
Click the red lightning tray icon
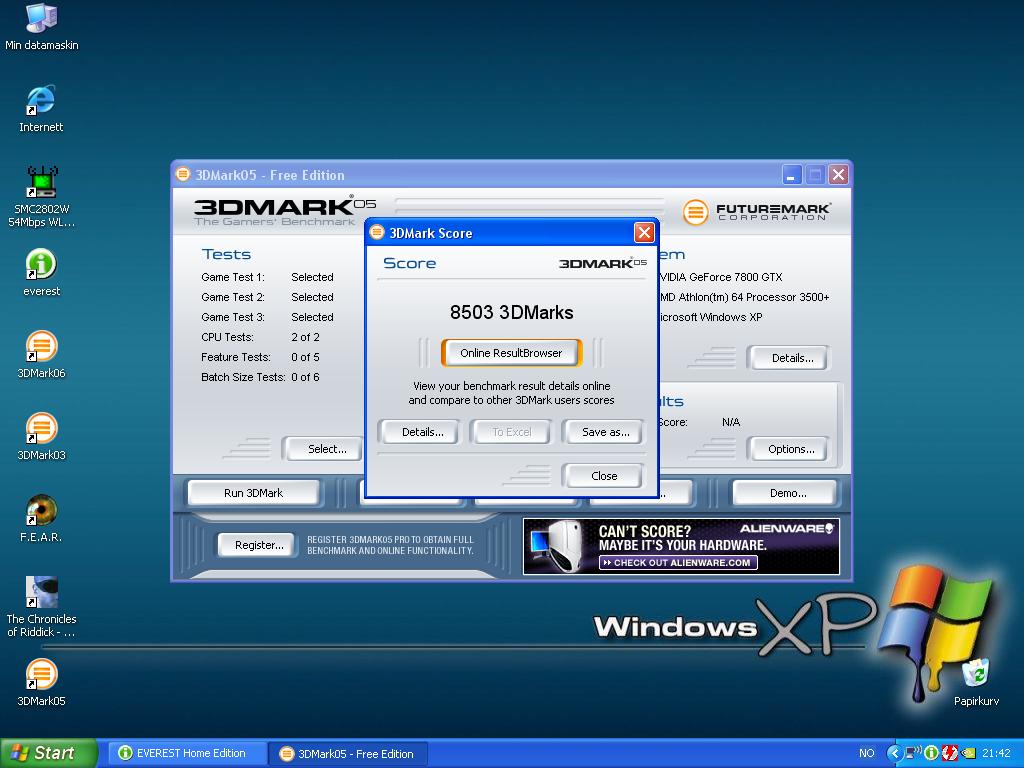coord(950,753)
